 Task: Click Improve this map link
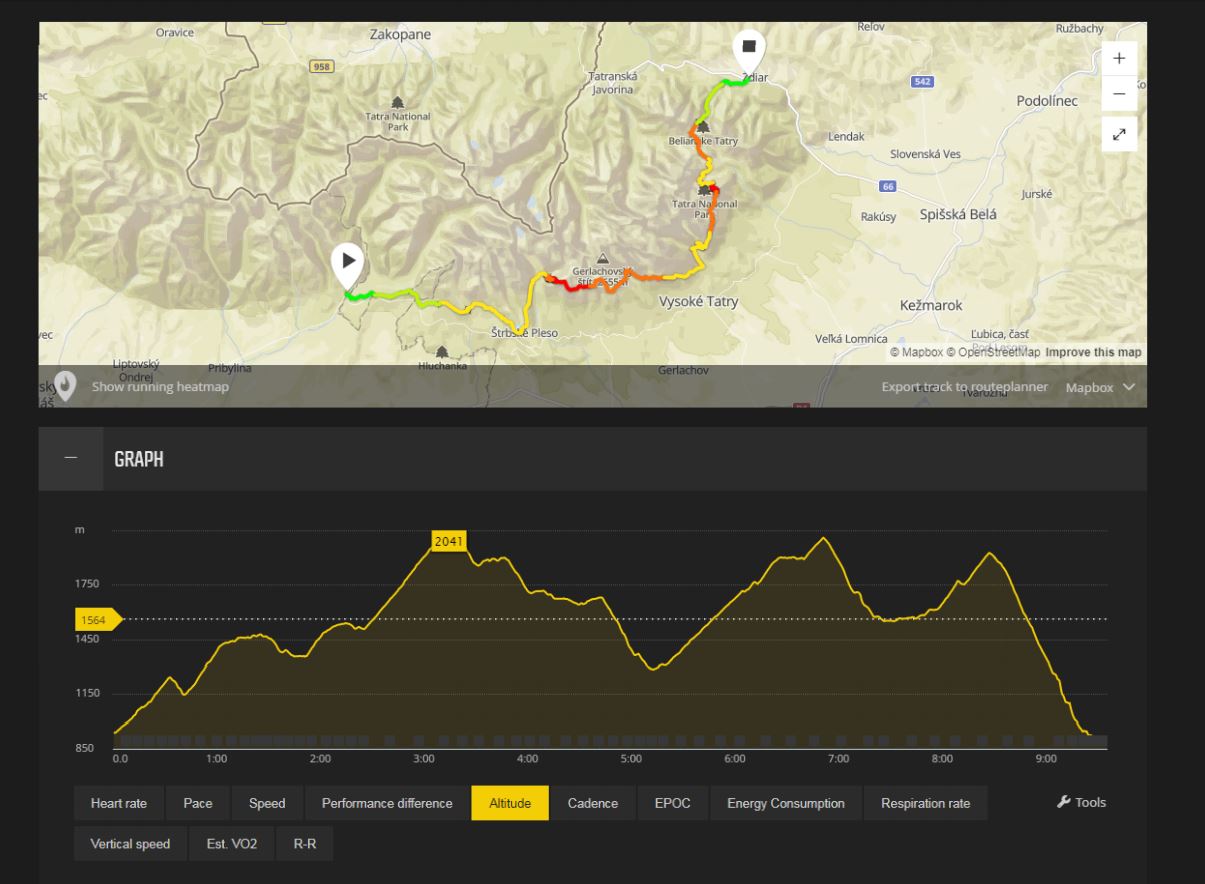click(1093, 352)
